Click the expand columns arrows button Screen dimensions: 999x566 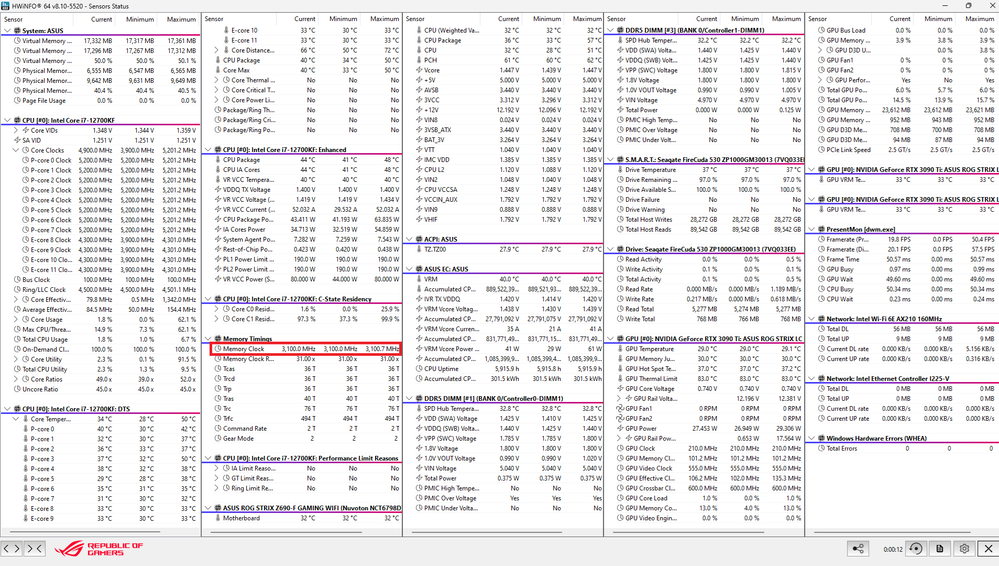coord(12,548)
